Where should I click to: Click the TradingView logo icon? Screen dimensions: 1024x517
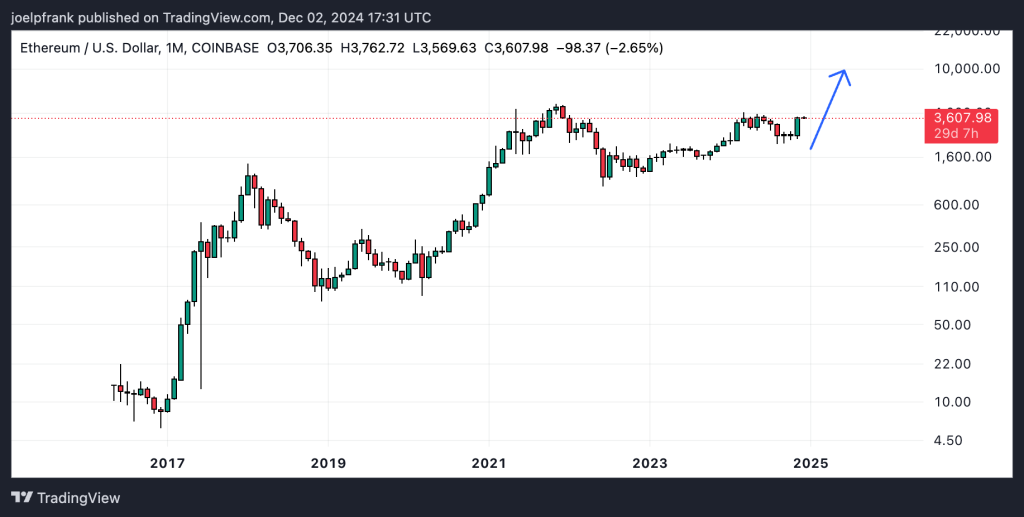[x=23, y=497]
